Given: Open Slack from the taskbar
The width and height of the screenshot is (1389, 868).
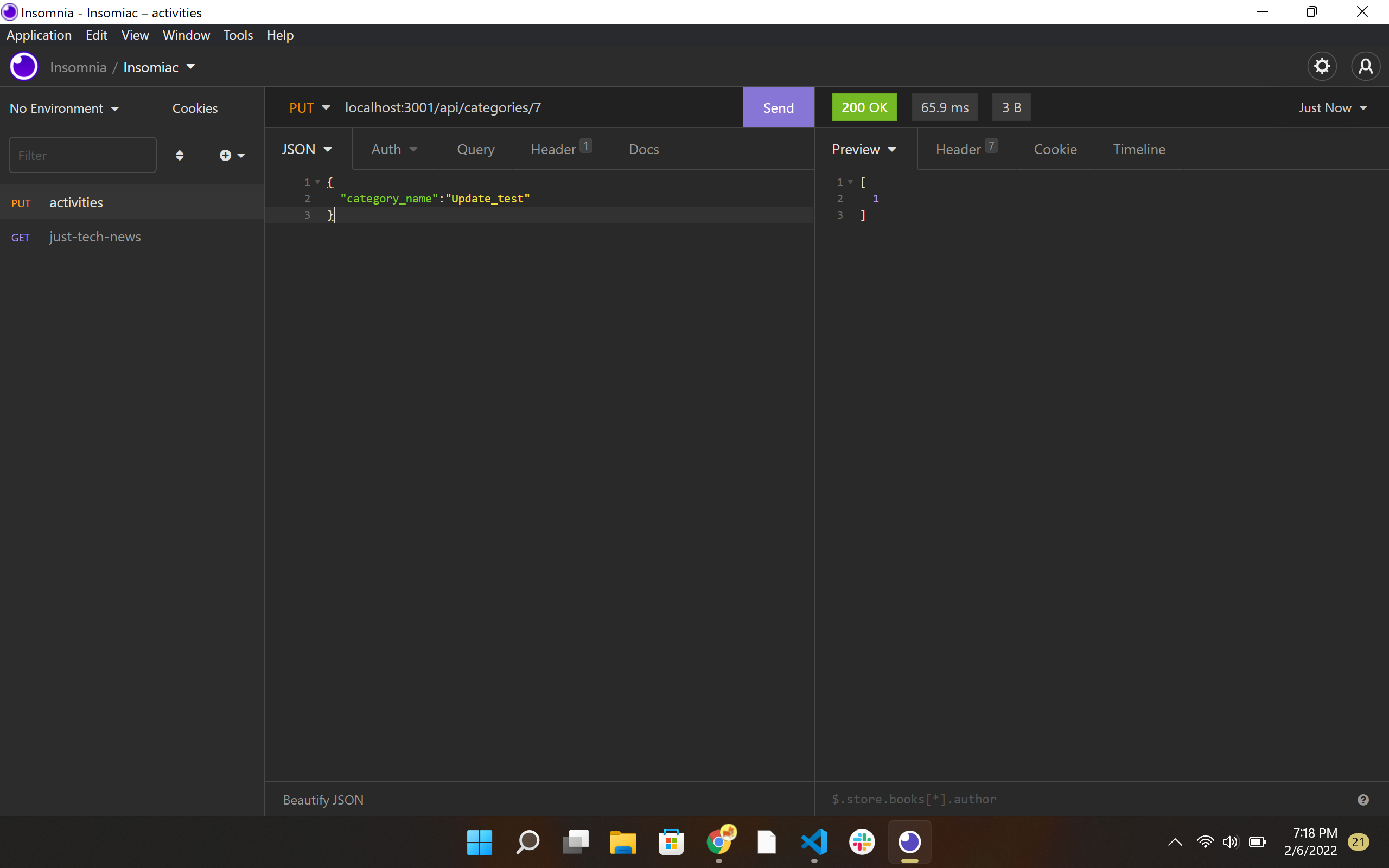Looking at the screenshot, I should pos(862,843).
